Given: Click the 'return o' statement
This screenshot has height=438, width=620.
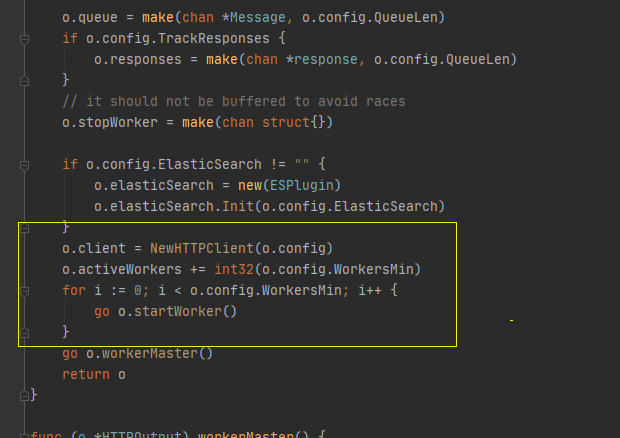Looking at the screenshot, I should (94, 374).
